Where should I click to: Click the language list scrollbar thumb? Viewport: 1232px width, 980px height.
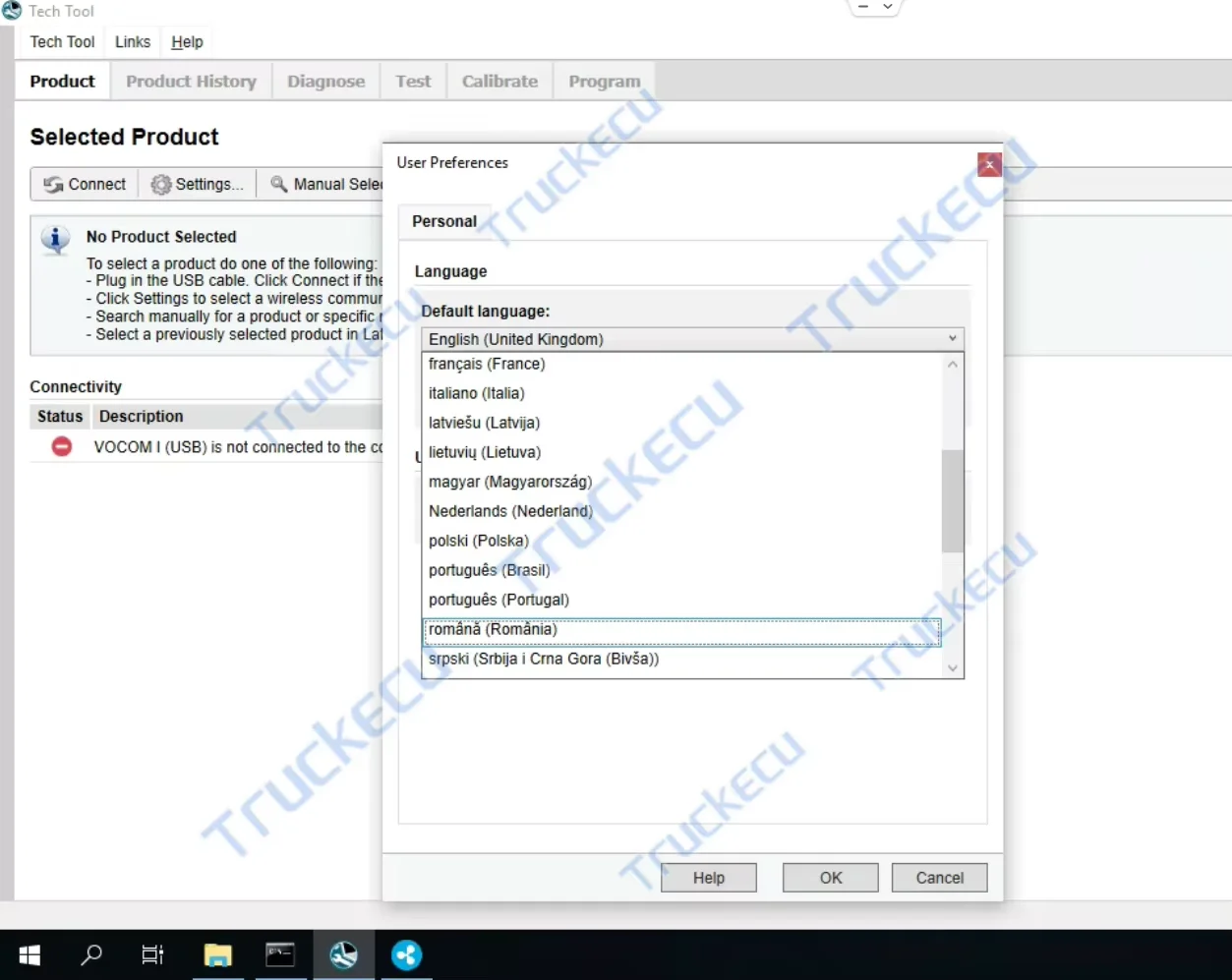(953, 501)
